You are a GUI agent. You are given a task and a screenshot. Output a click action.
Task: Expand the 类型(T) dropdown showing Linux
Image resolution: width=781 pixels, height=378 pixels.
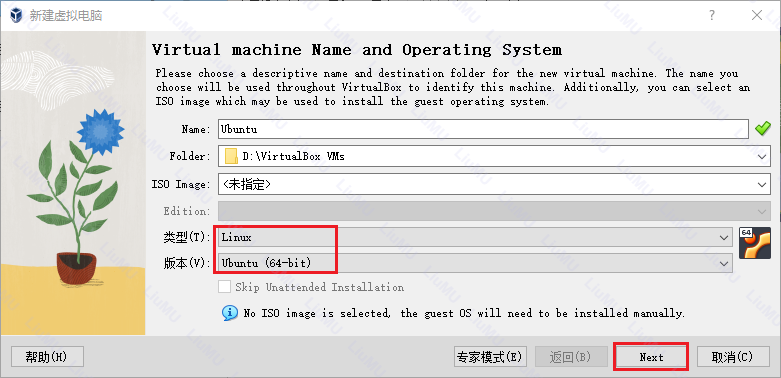pos(475,238)
